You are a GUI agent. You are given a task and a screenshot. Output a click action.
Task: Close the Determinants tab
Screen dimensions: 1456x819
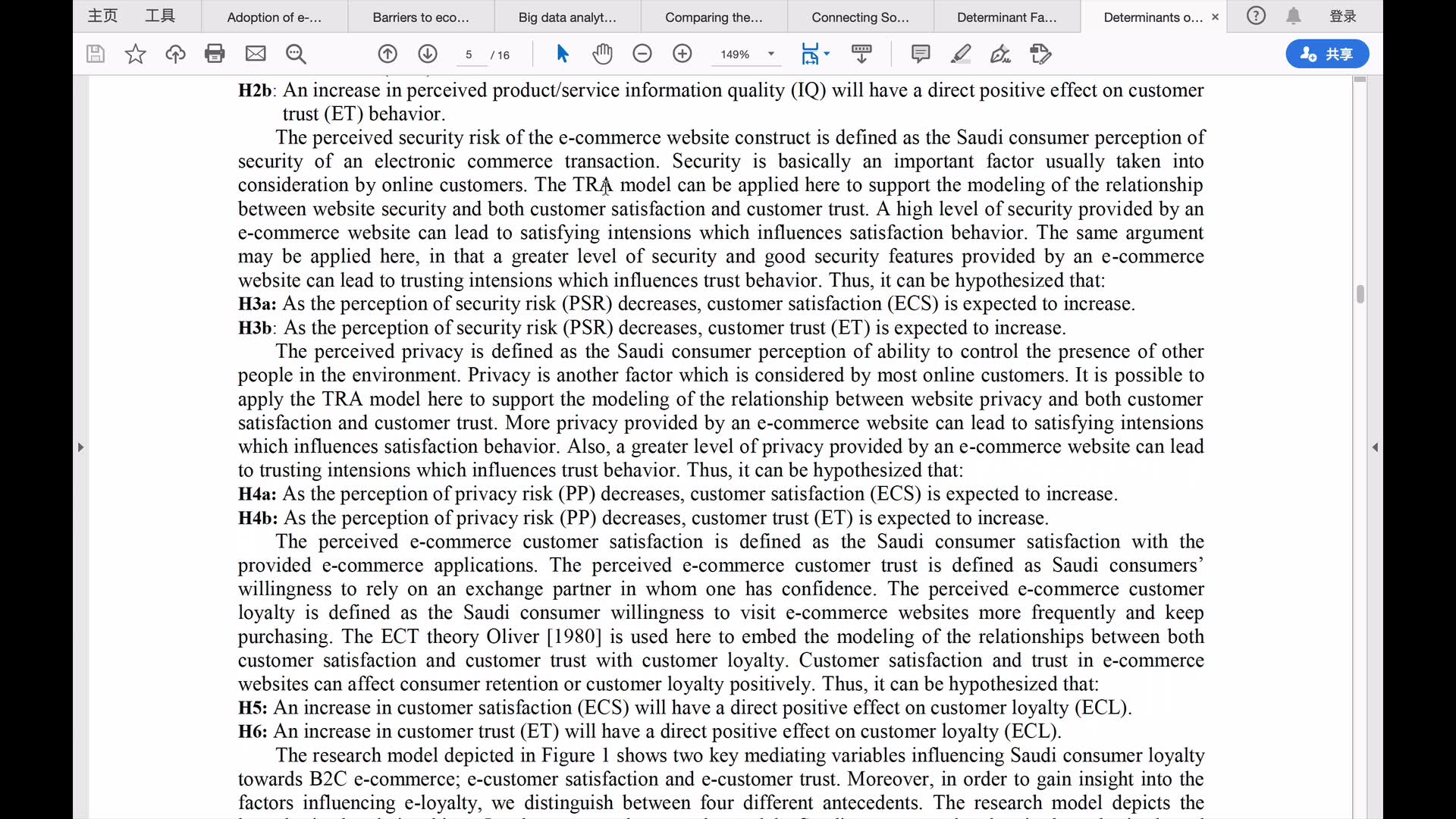point(1215,17)
